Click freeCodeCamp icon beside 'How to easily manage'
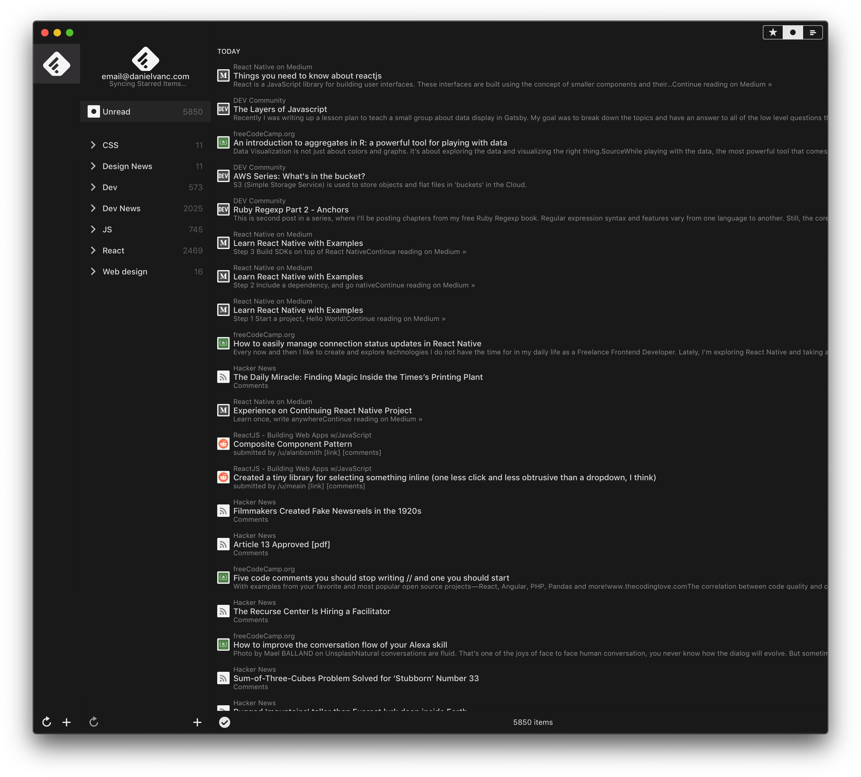This screenshot has width=861, height=777. pyautogui.click(x=223, y=343)
